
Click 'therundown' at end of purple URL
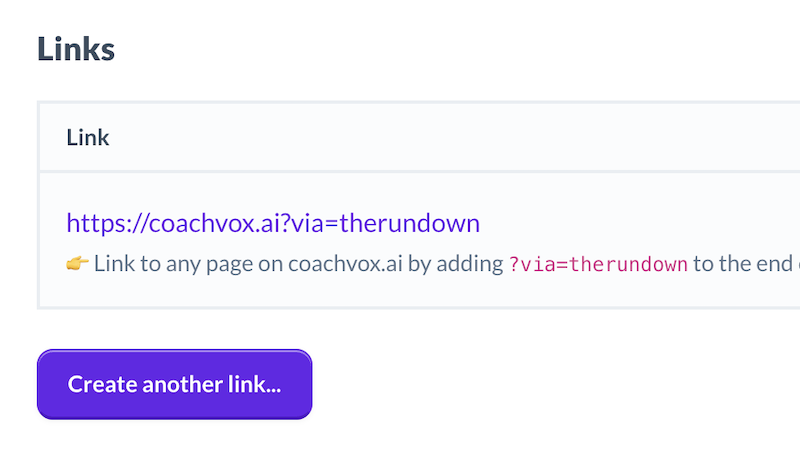tap(410, 223)
